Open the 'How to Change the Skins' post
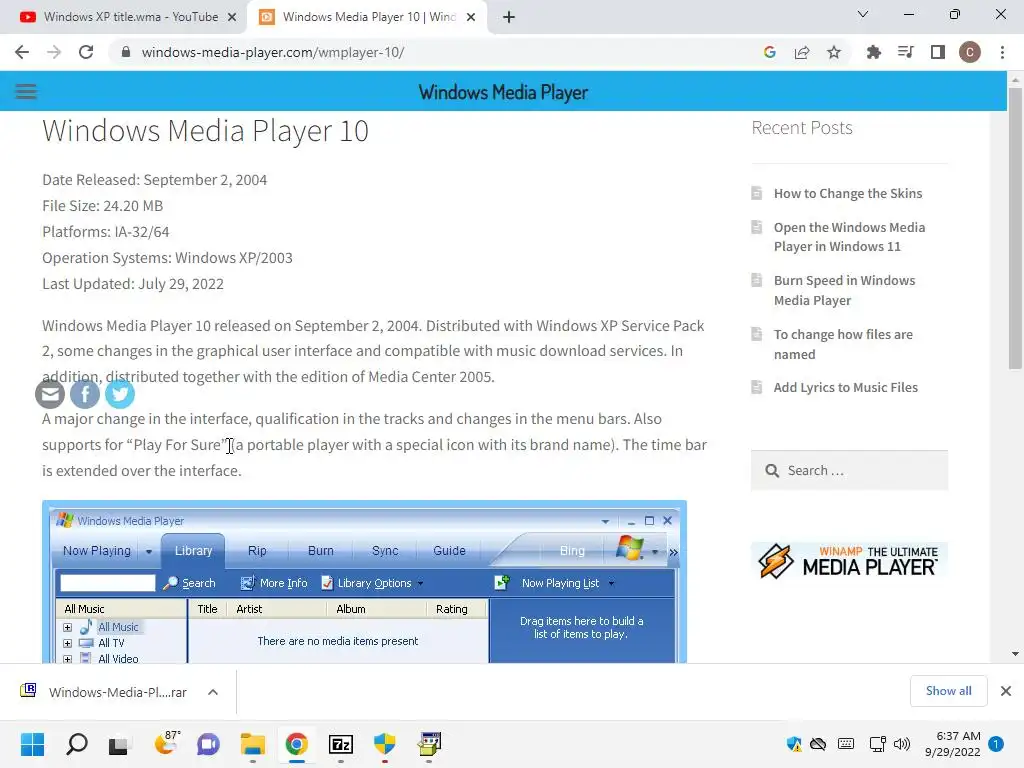1024x768 pixels. click(x=848, y=193)
